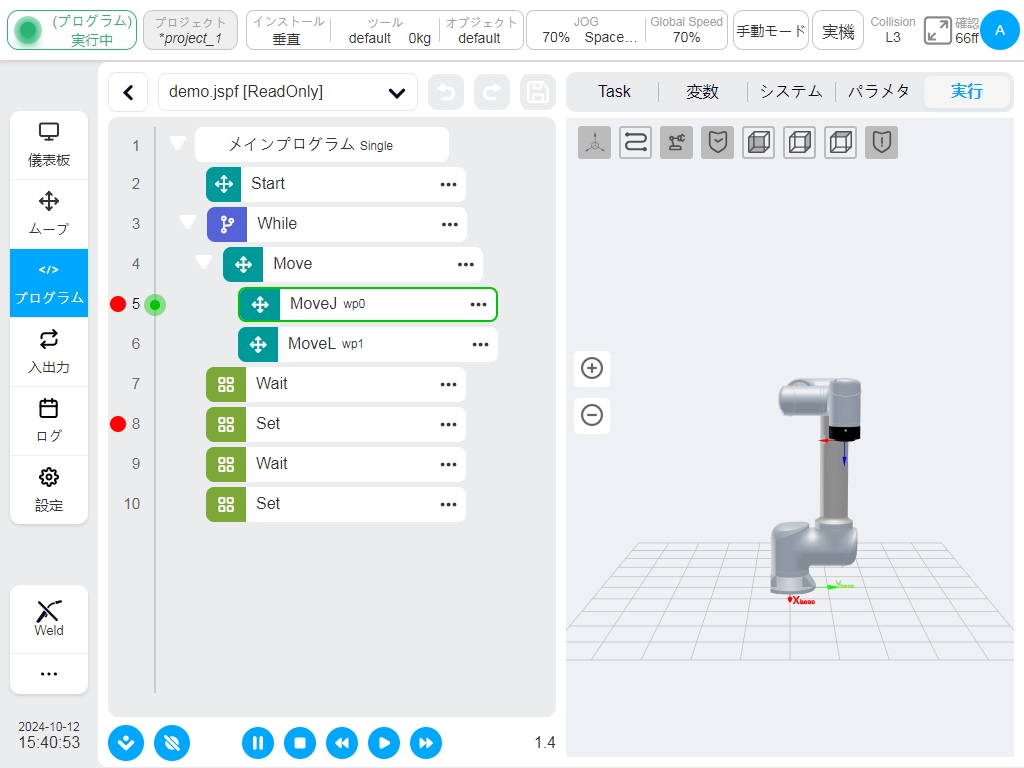Click the rewind step-back button
Viewport: 1024px width, 768px height.
point(342,743)
